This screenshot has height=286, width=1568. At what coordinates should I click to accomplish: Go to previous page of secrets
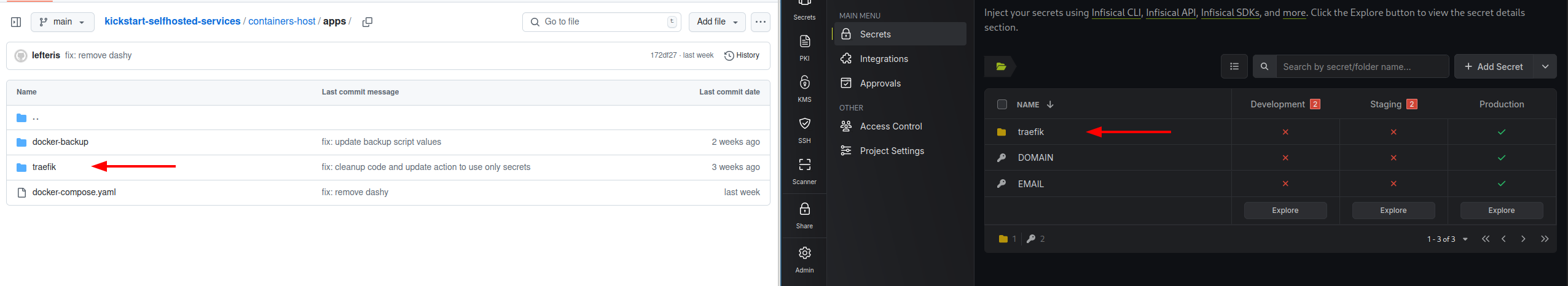[1503, 239]
